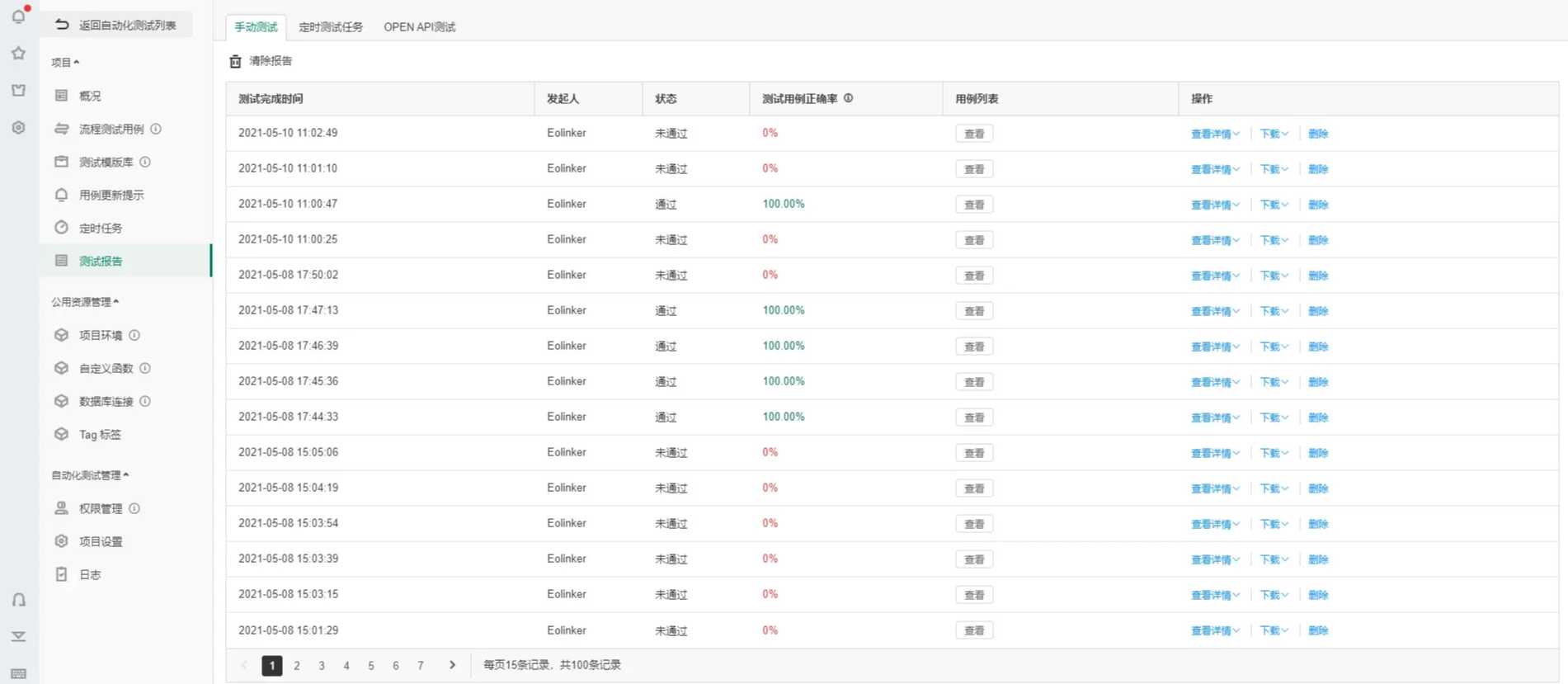This screenshot has height=684, width=1568.
Task: Click 查看 button for 2021-05-08 17:47:13 row
Action: 974,311
